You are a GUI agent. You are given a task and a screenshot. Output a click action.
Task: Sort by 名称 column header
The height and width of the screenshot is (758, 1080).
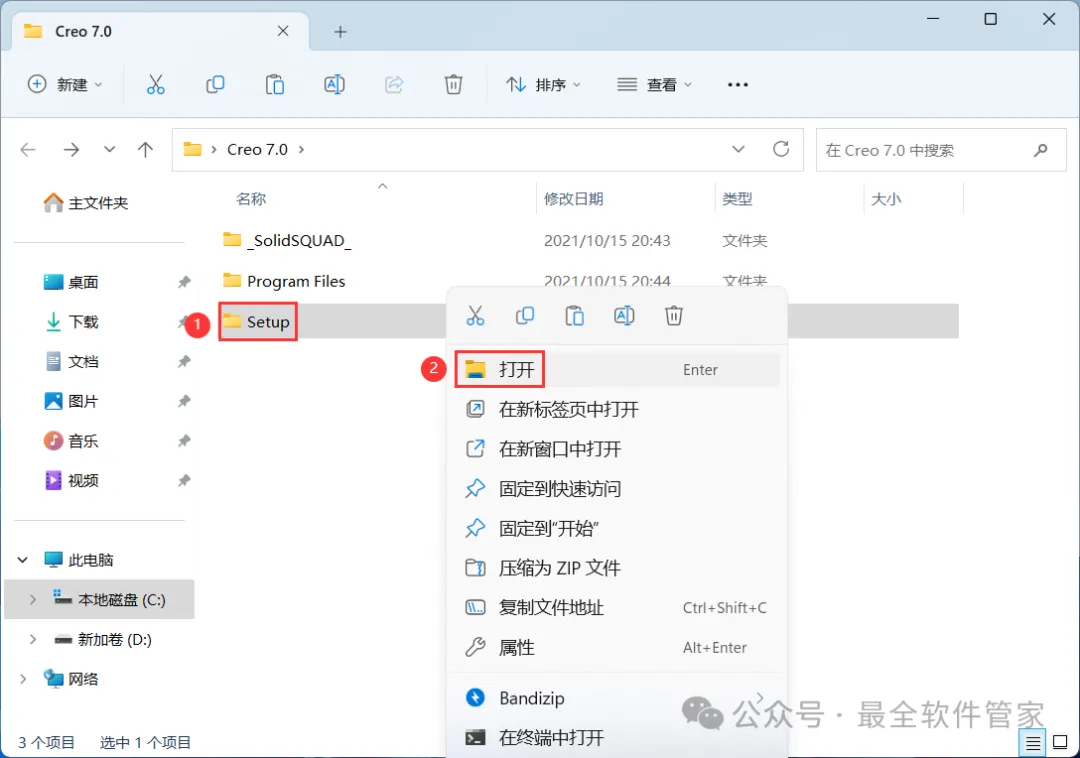[x=251, y=199]
